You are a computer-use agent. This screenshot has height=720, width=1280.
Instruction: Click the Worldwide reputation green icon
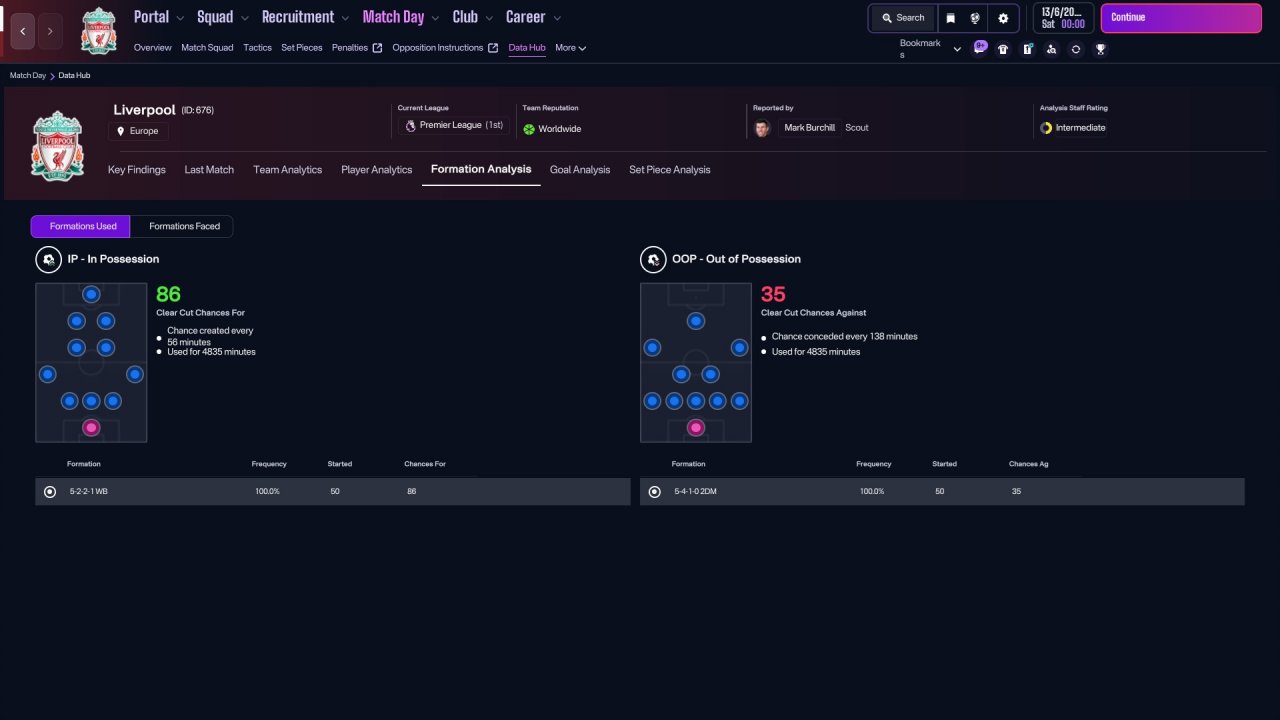click(529, 129)
